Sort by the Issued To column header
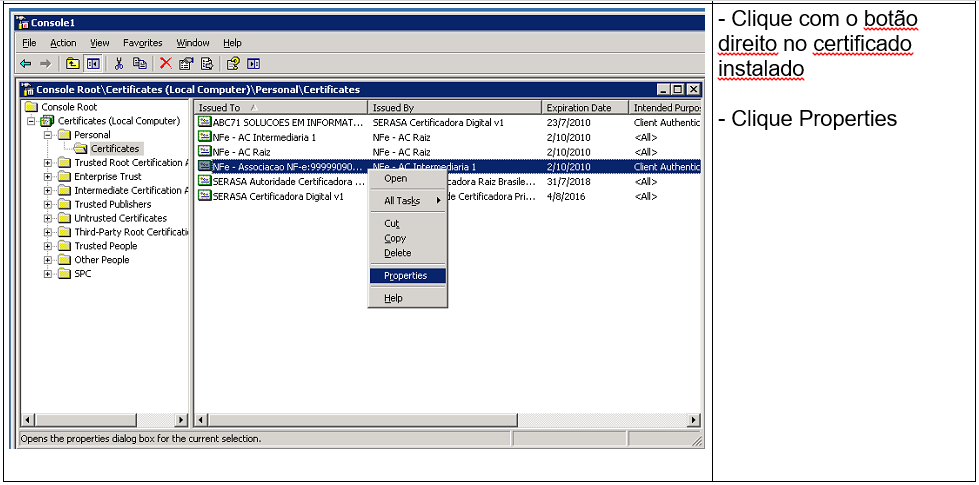 point(280,108)
